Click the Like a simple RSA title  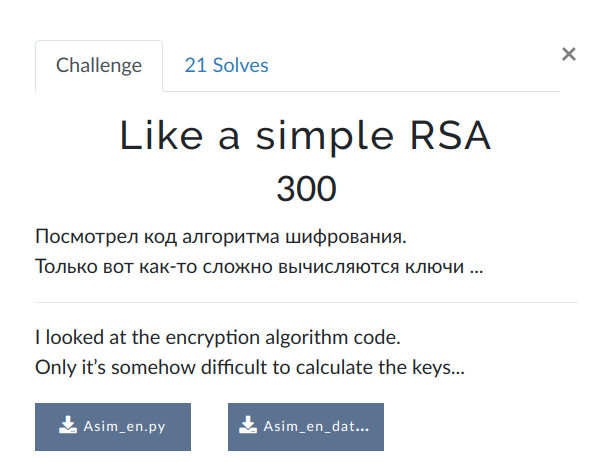tap(306, 136)
